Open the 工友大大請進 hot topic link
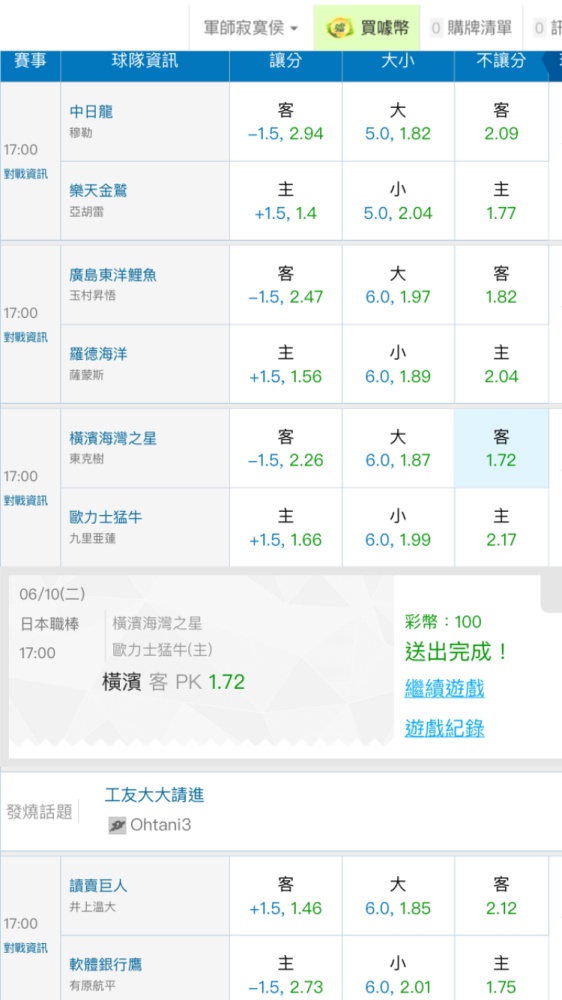Image resolution: width=562 pixels, height=1000 pixels. (154, 795)
